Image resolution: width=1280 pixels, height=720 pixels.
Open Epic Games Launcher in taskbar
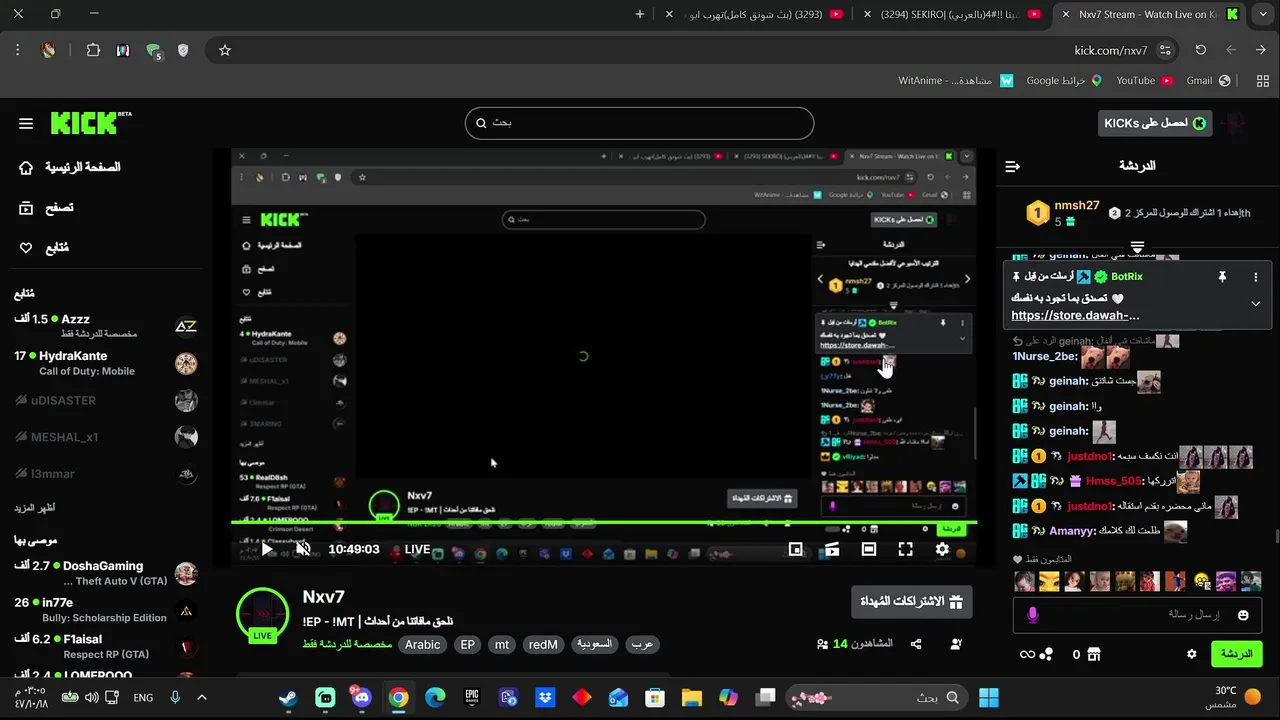pos(472,698)
